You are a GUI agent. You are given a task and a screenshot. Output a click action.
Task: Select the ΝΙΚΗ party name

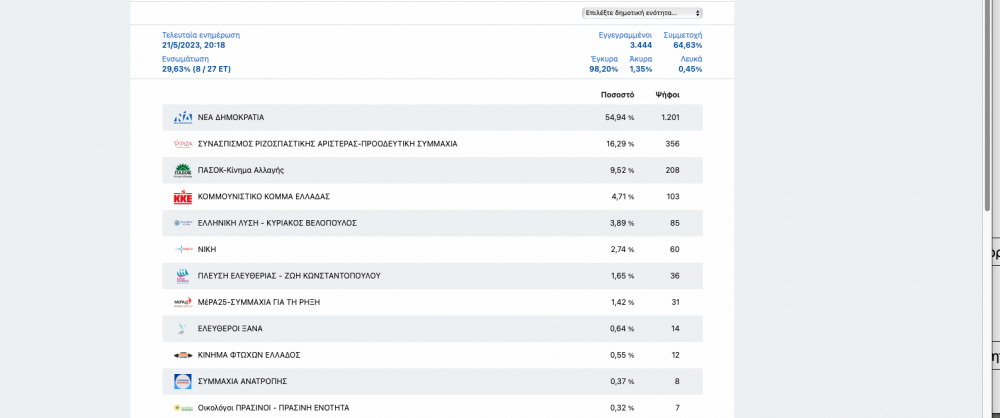click(x=207, y=250)
